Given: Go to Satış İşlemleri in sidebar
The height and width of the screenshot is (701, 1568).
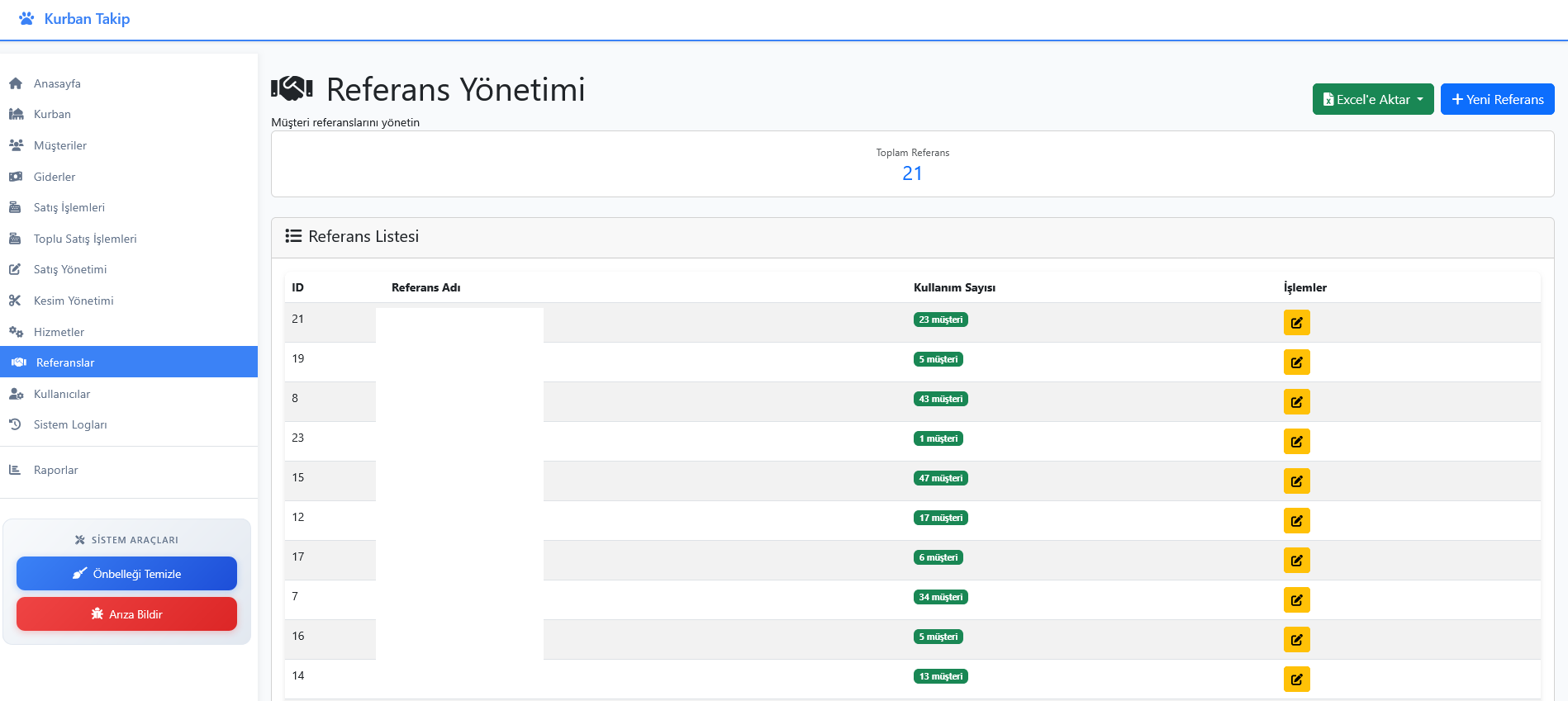Looking at the screenshot, I should pyautogui.click(x=69, y=207).
